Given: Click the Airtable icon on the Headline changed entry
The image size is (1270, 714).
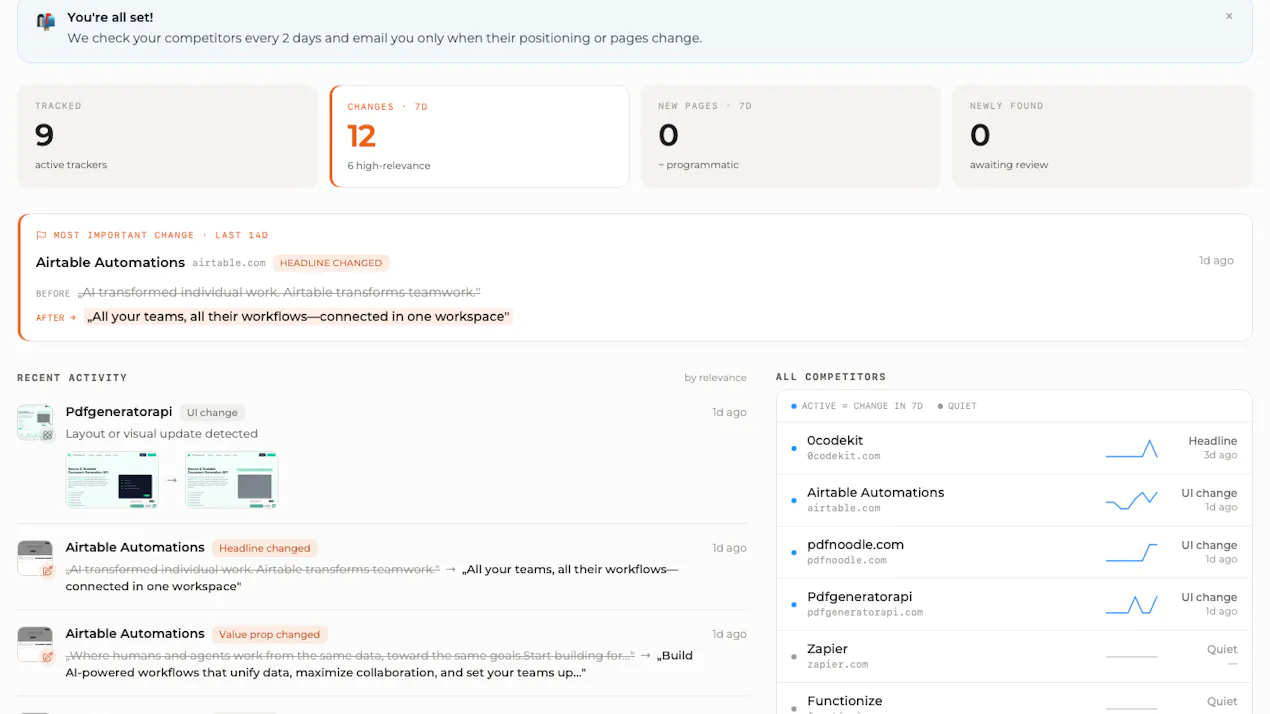Looking at the screenshot, I should pyautogui.click(x=35, y=558).
